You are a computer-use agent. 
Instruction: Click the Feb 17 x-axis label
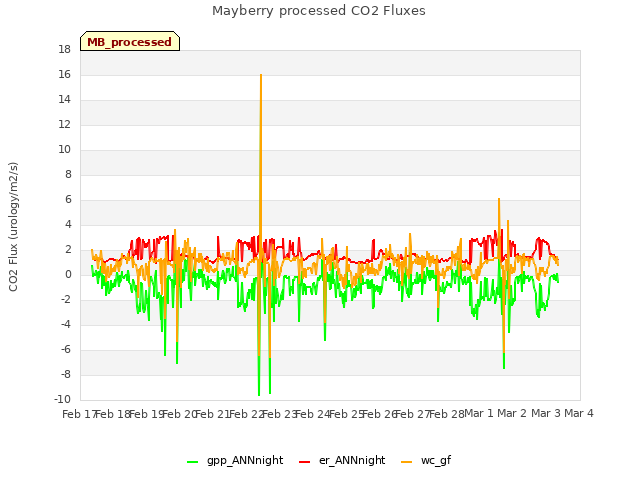79,414
